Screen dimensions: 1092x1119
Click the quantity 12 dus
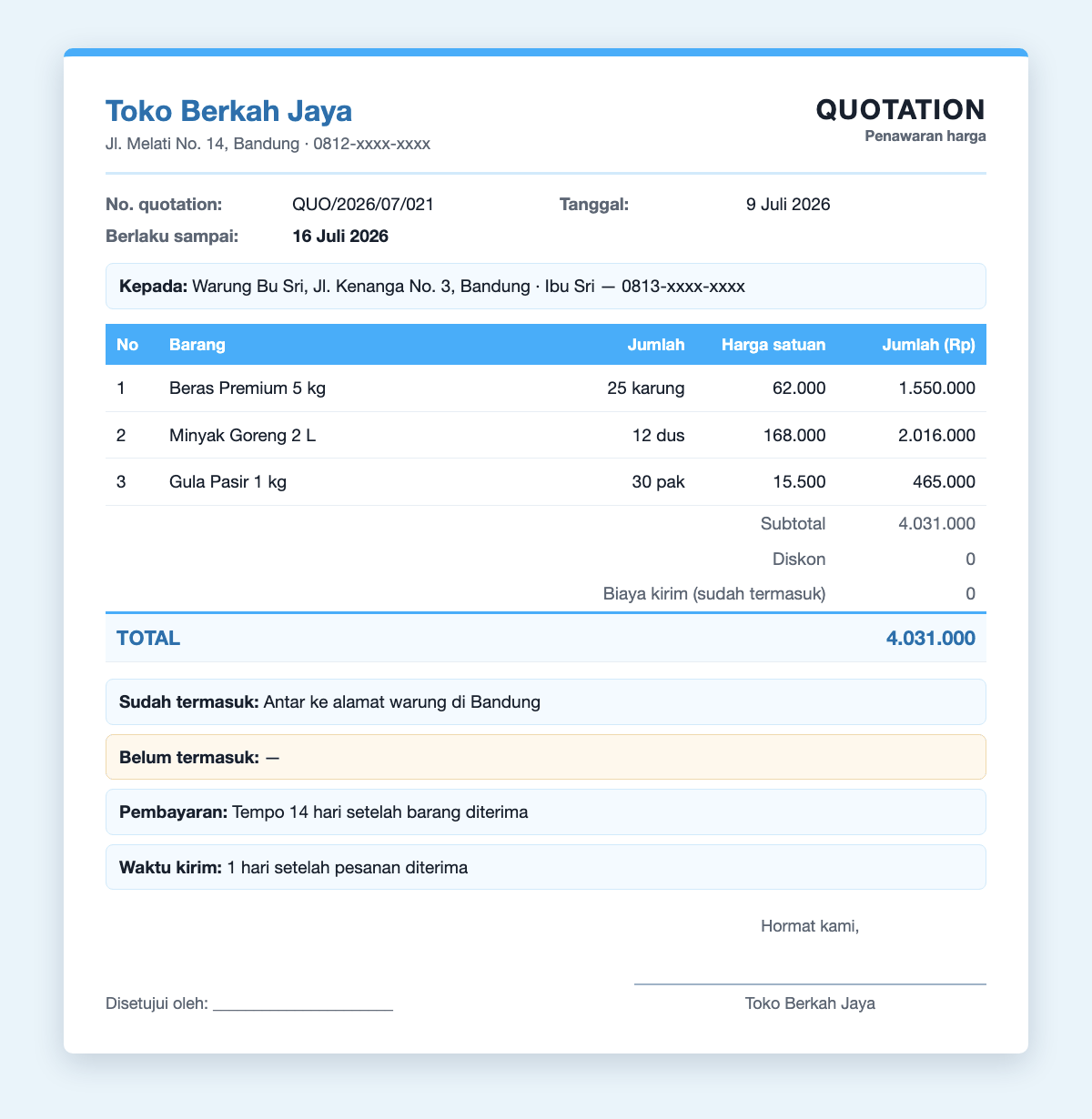(657, 435)
